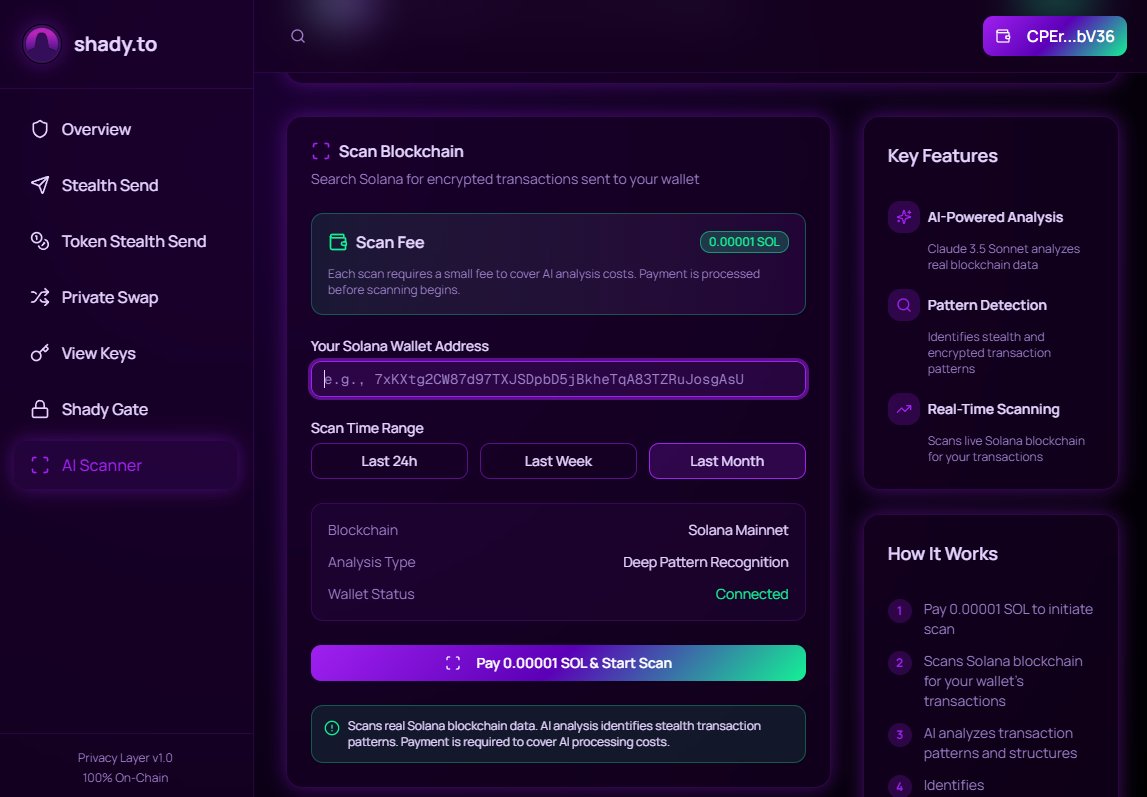Click the Scan Fee wallet icon
Screen dimensions: 1147x797
pyautogui.click(x=338, y=242)
